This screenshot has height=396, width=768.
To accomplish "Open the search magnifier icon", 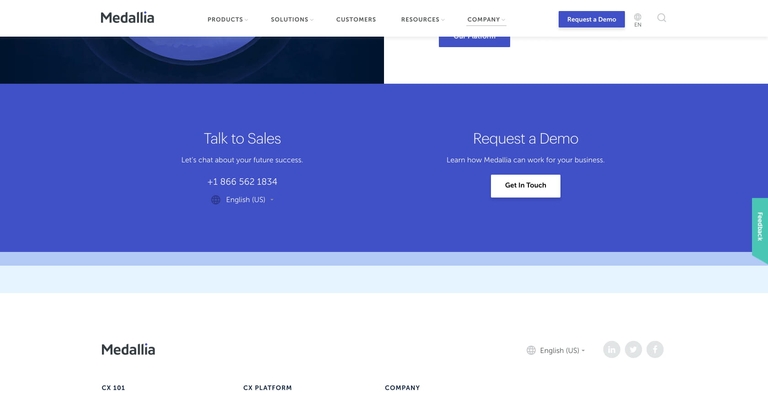I will [661, 18].
